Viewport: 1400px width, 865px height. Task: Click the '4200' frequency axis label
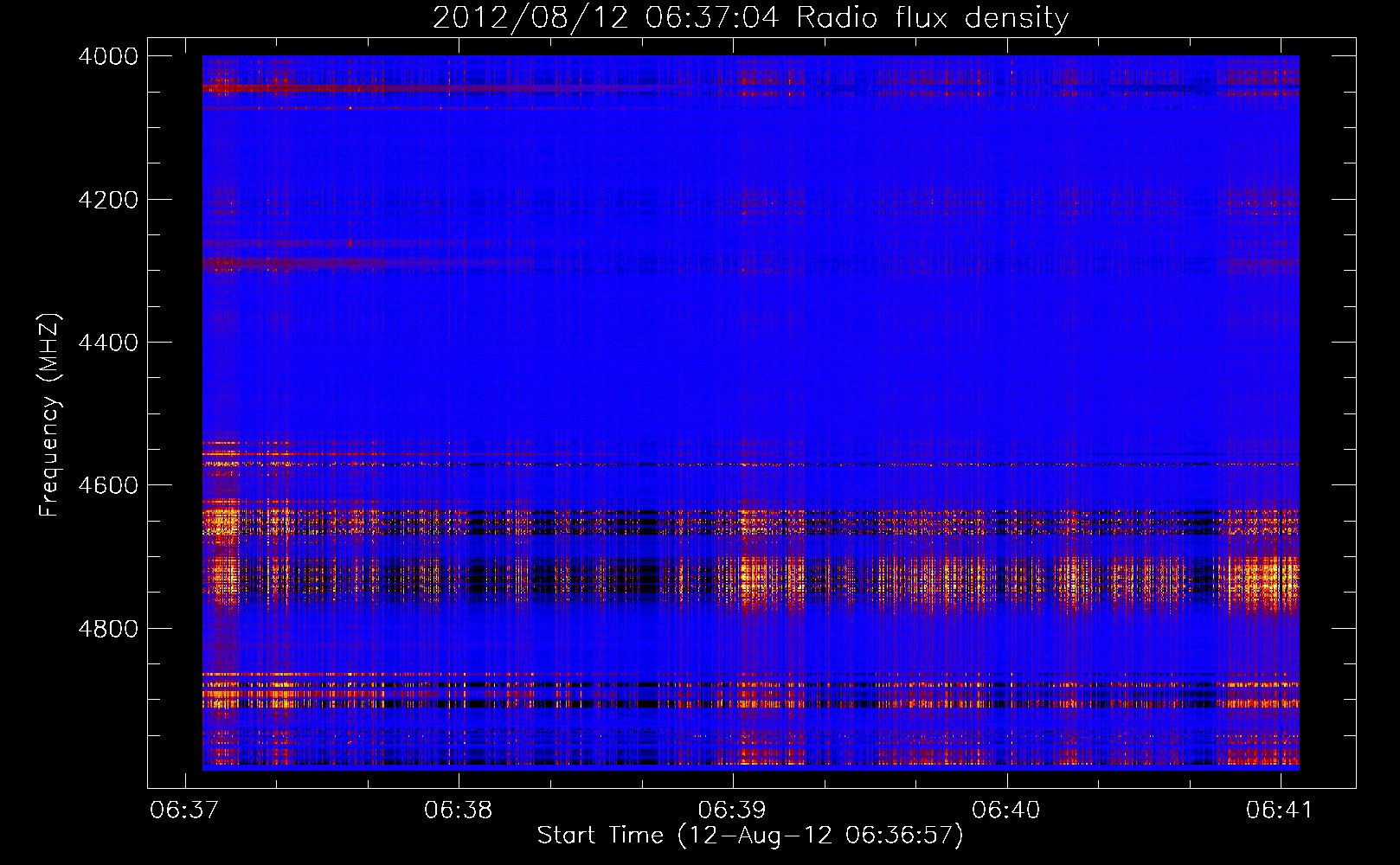pos(108,200)
